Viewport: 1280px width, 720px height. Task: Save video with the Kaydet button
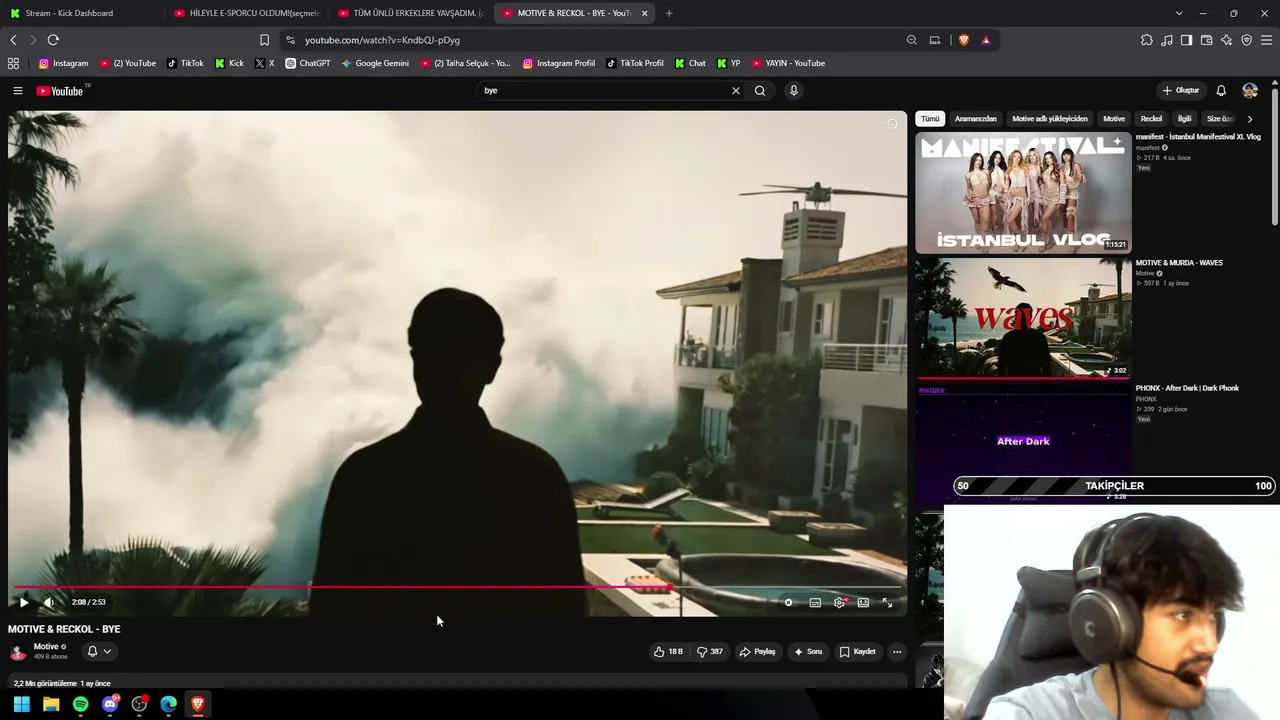857,652
